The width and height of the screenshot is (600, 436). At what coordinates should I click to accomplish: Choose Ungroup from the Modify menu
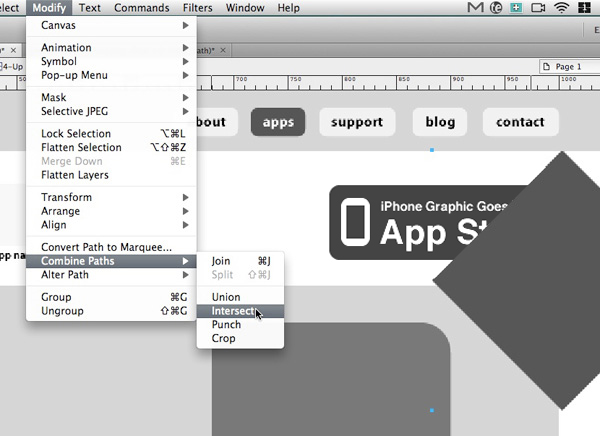coord(111,311)
